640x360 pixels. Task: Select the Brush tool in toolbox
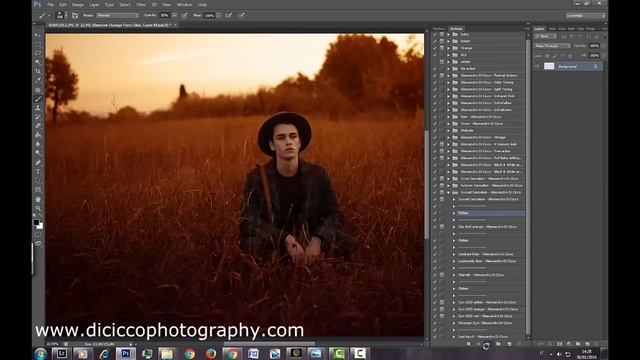tap(38, 99)
